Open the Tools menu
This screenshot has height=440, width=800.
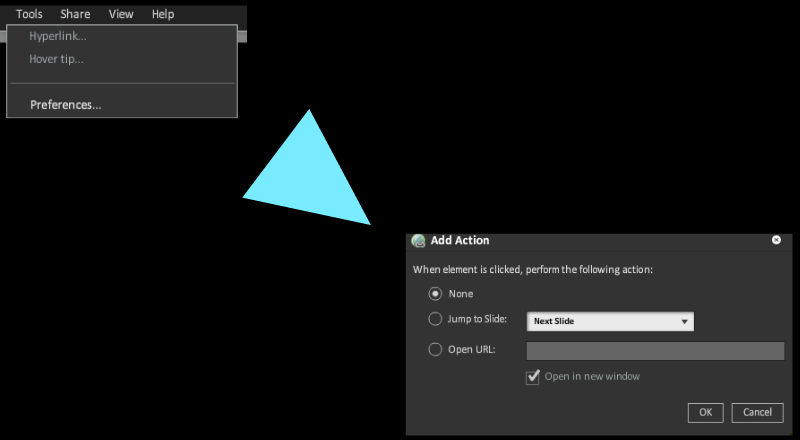29,14
